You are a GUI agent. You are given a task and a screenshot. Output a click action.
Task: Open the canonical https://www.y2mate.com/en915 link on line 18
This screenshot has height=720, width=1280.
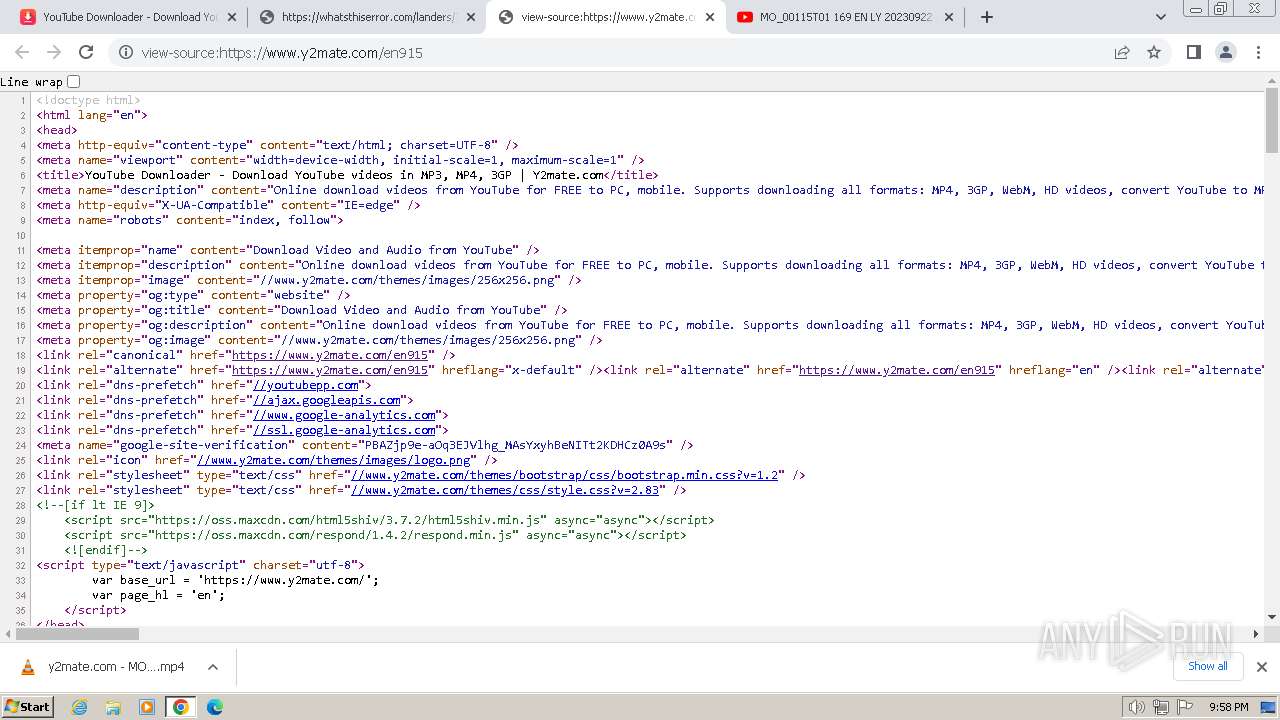pyautogui.click(x=330, y=355)
